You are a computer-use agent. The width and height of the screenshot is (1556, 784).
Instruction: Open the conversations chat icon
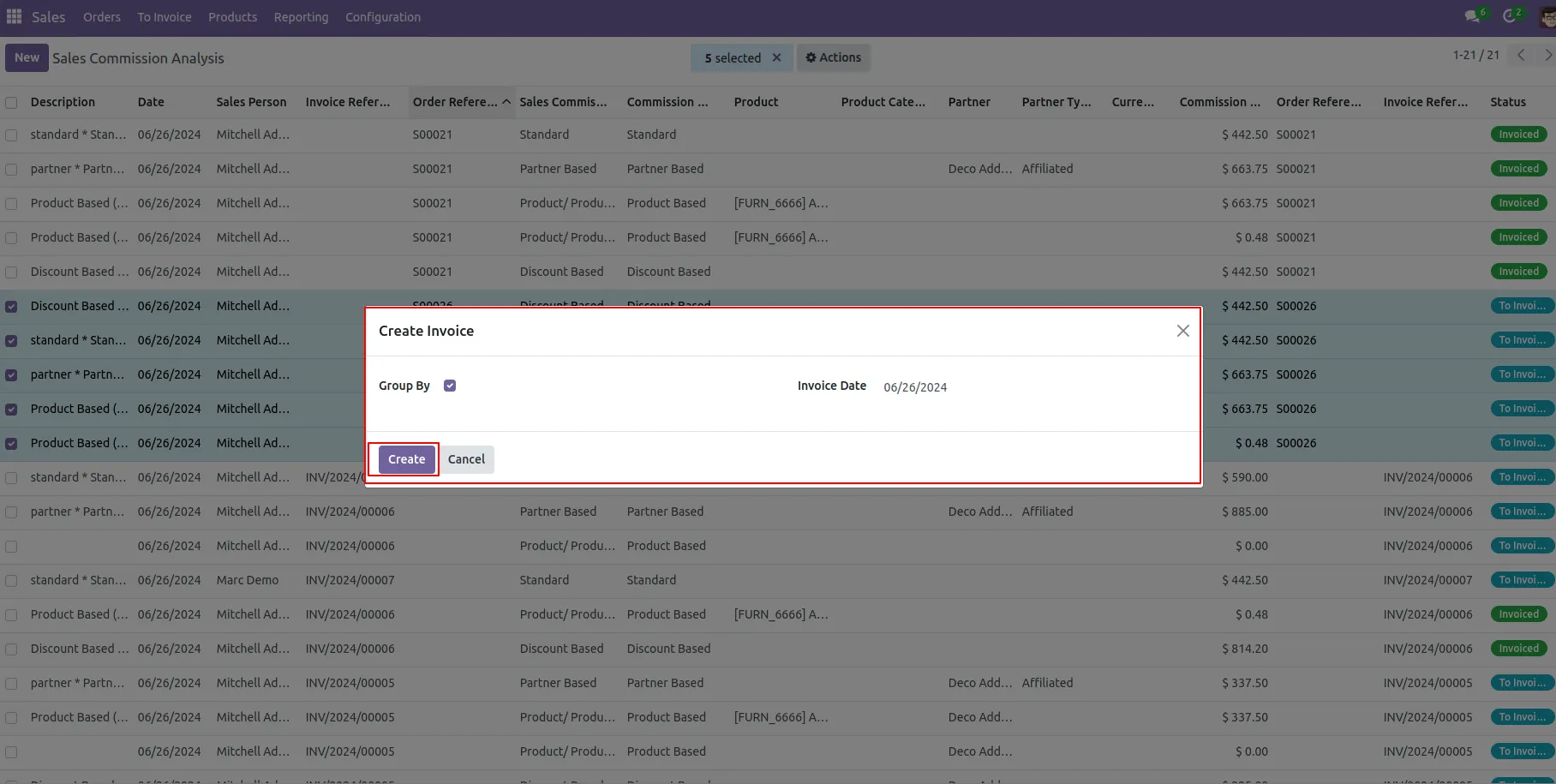[1473, 16]
